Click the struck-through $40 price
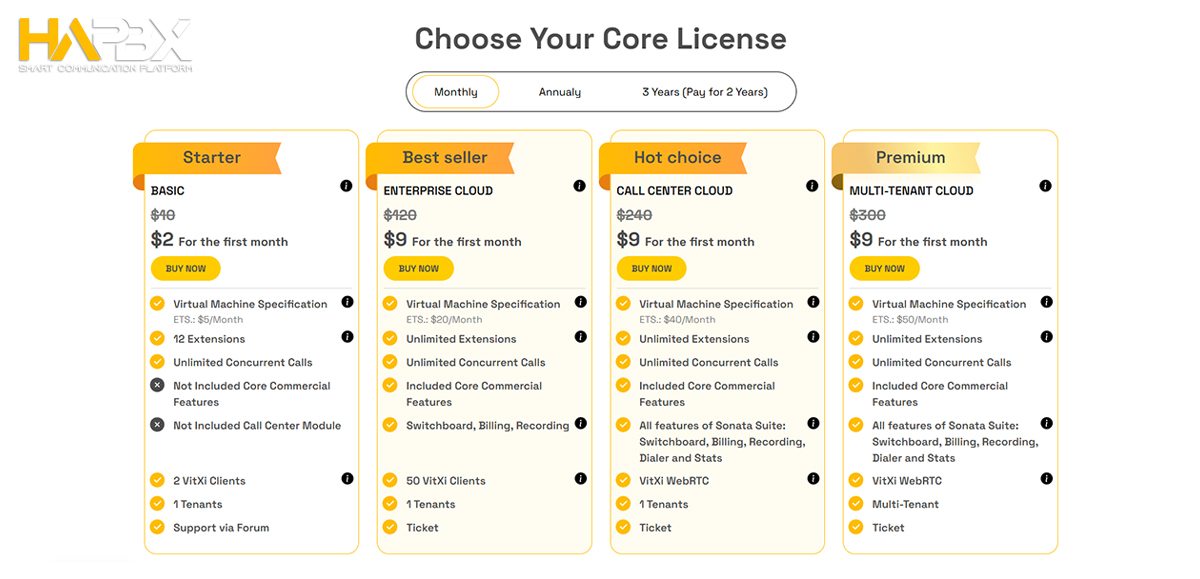The image size is (1200, 579). pyautogui.click(x=163, y=215)
